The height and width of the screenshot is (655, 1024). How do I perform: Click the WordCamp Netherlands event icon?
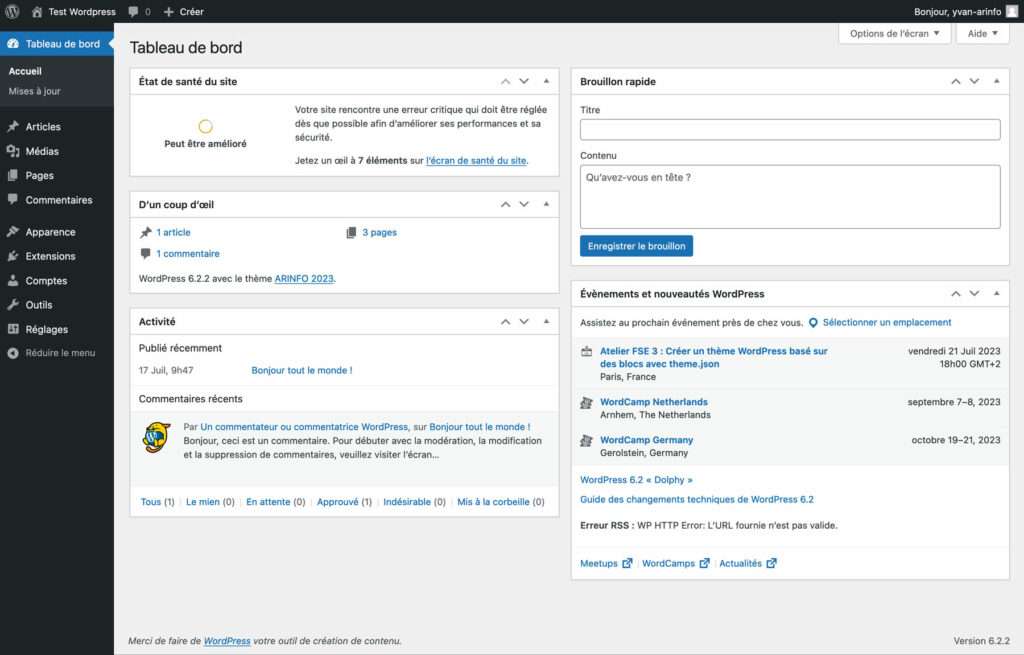point(587,403)
